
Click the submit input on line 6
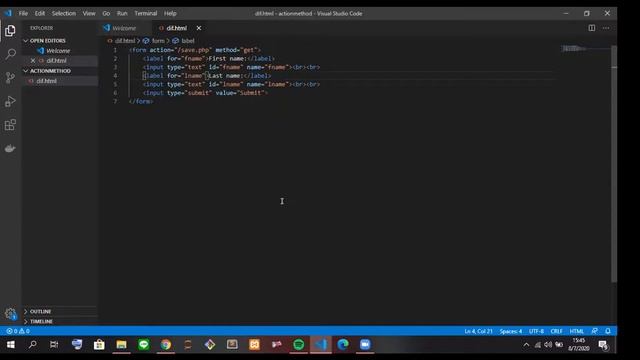click(205, 93)
